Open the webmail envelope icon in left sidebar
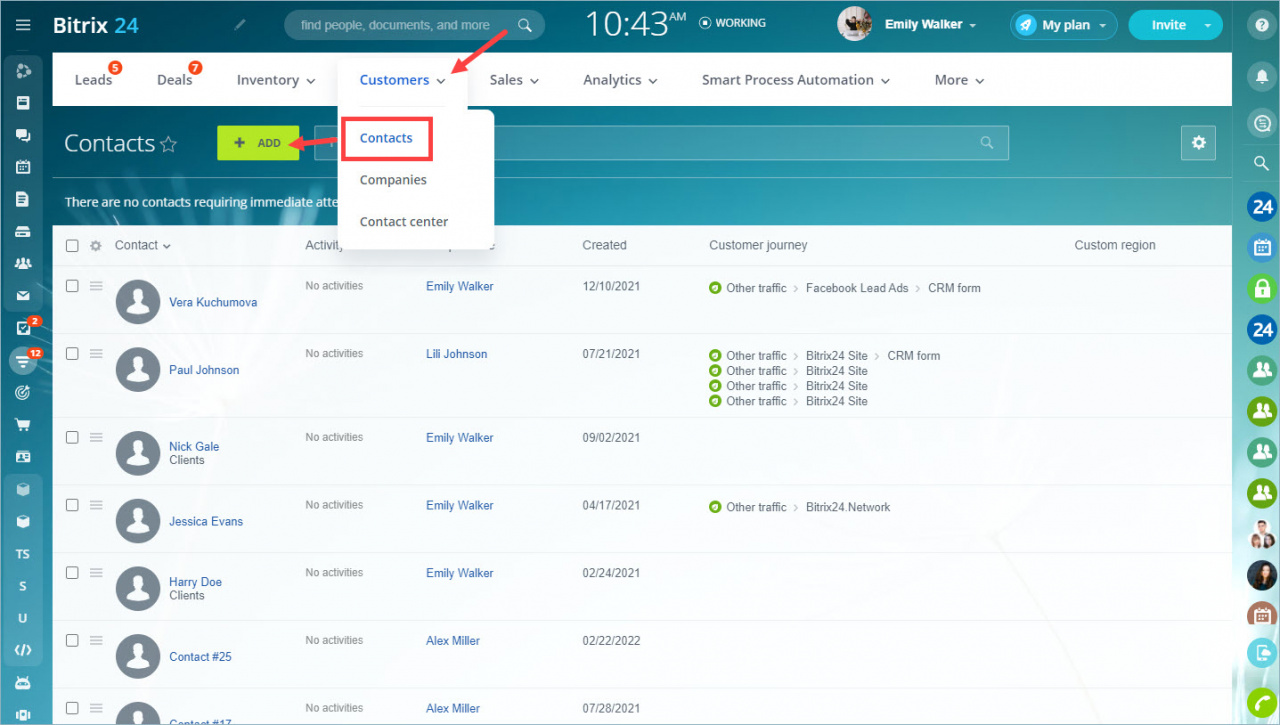1280x725 pixels. point(23,296)
